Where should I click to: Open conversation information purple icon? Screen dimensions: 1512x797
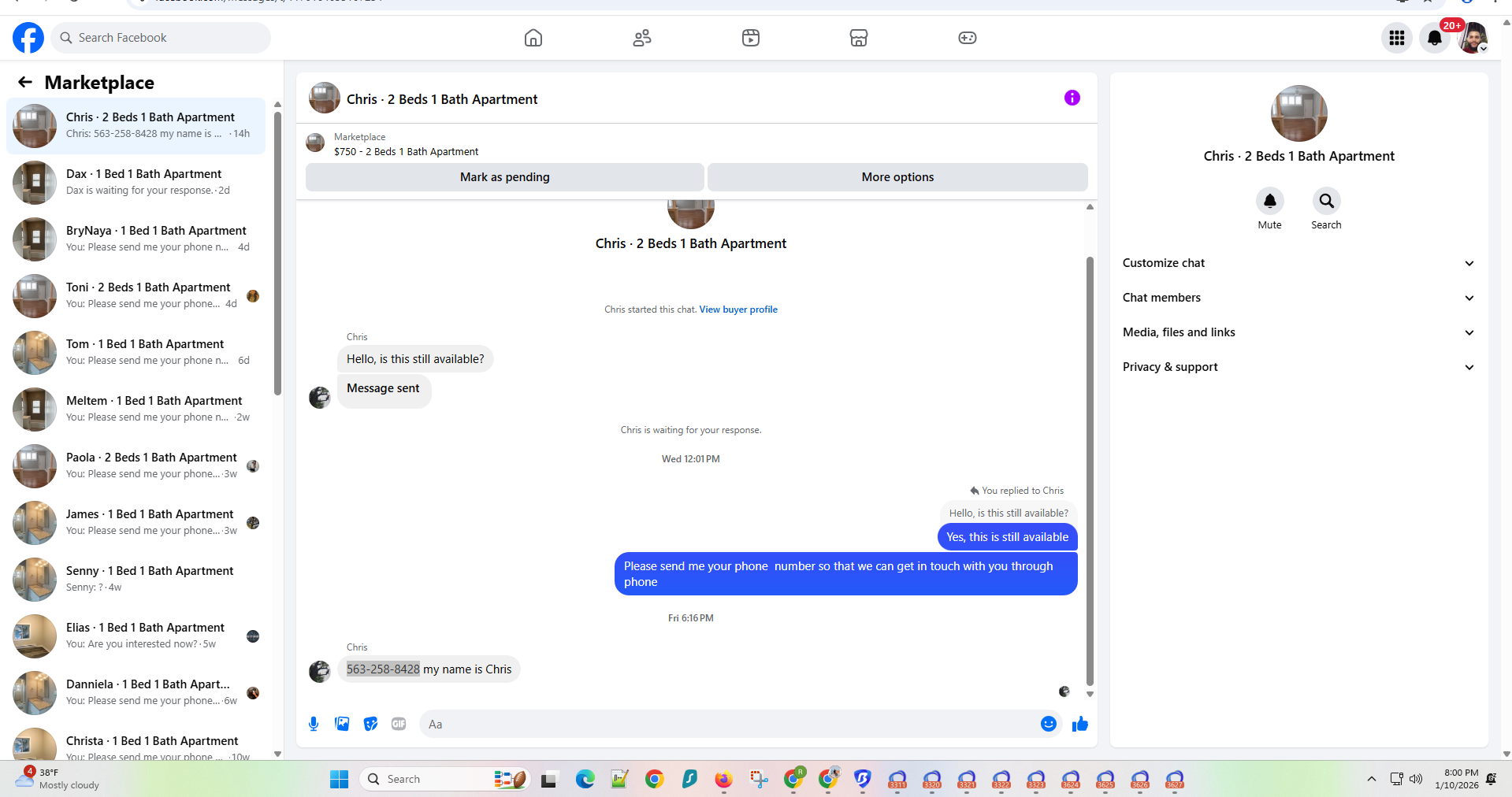[1072, 98]
